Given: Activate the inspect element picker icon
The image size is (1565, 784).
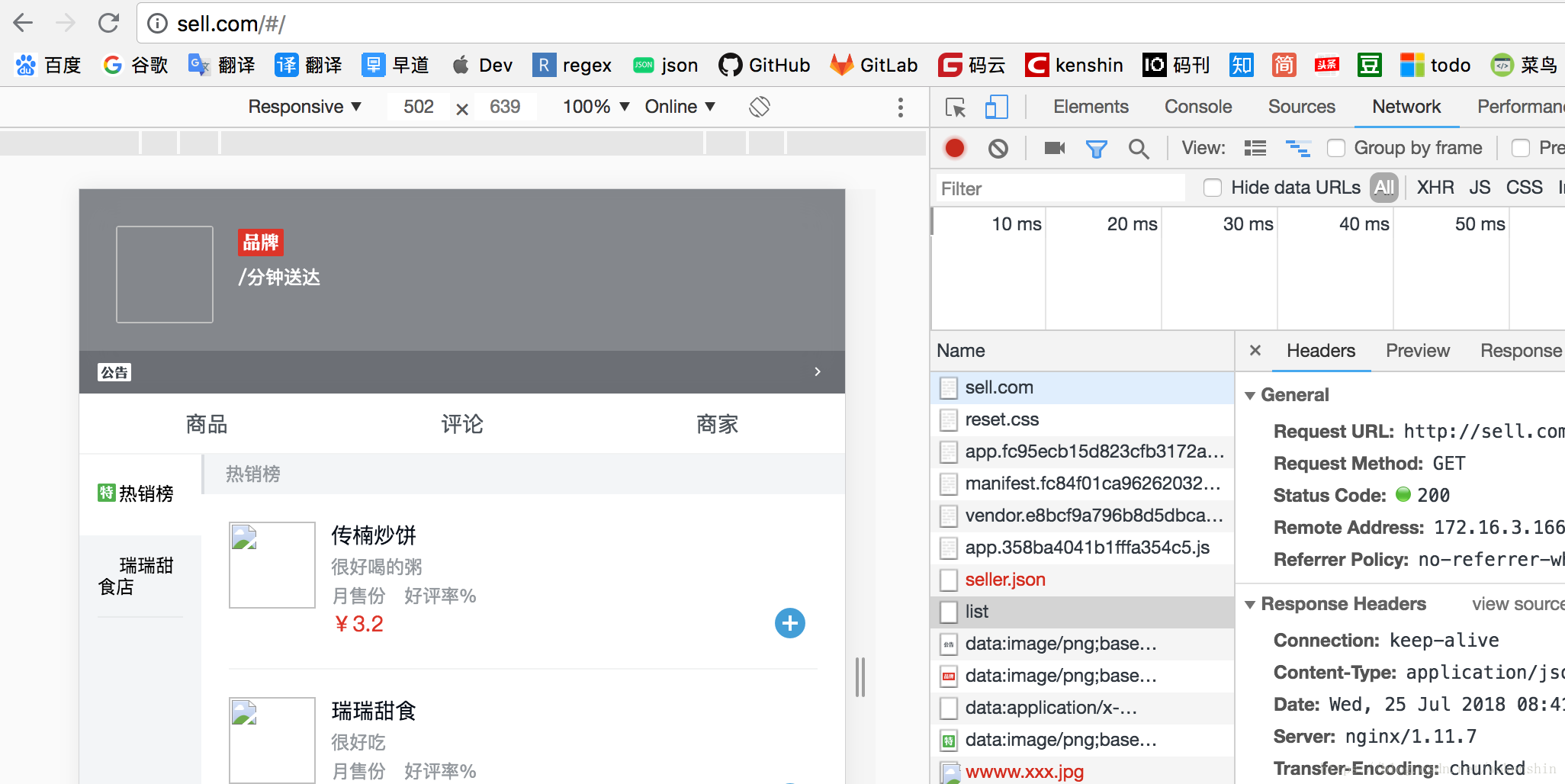Looking at the screenshot, I should point(955,107).
